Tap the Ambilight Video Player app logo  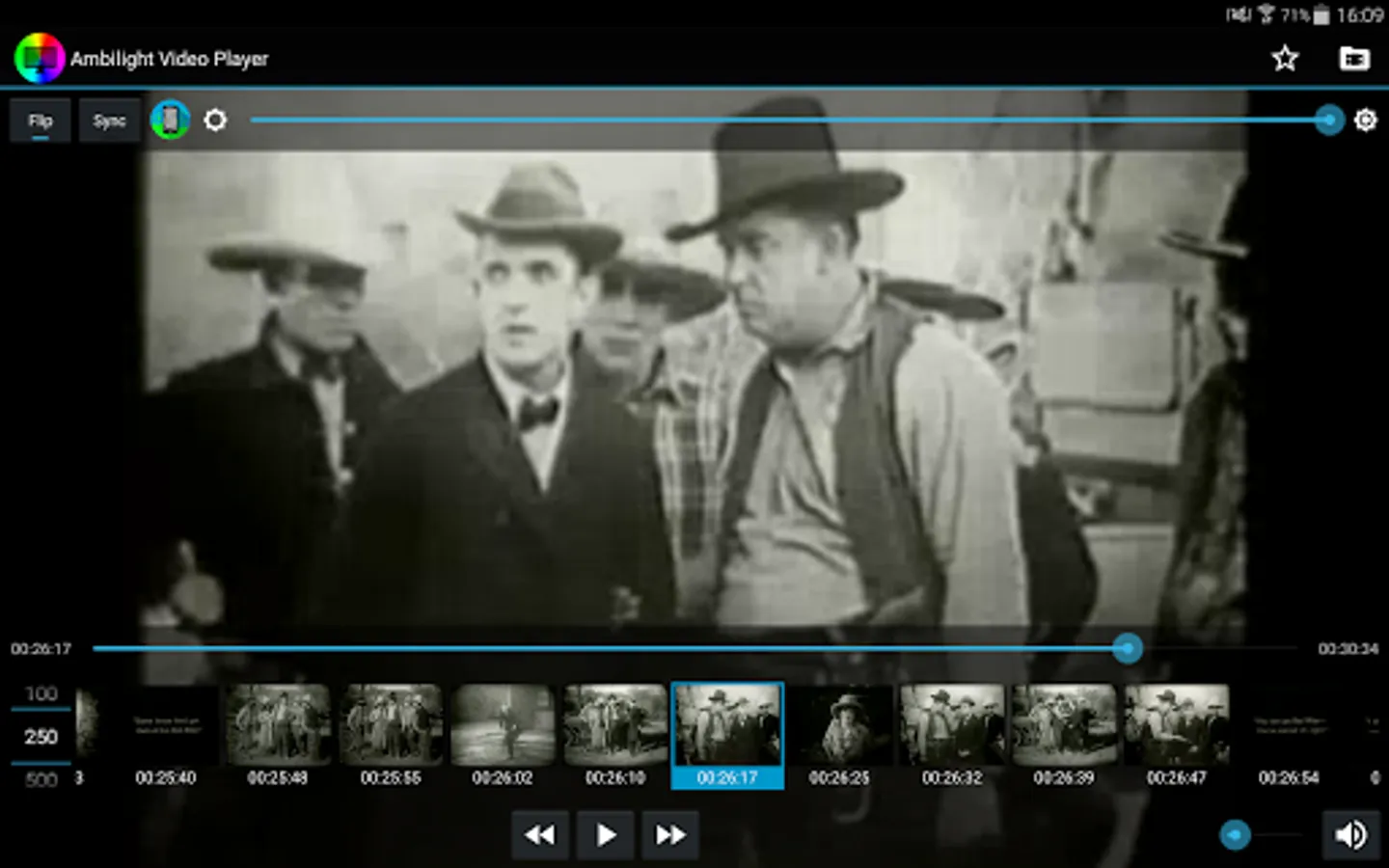pyautogui.click(x=40, y=58)
